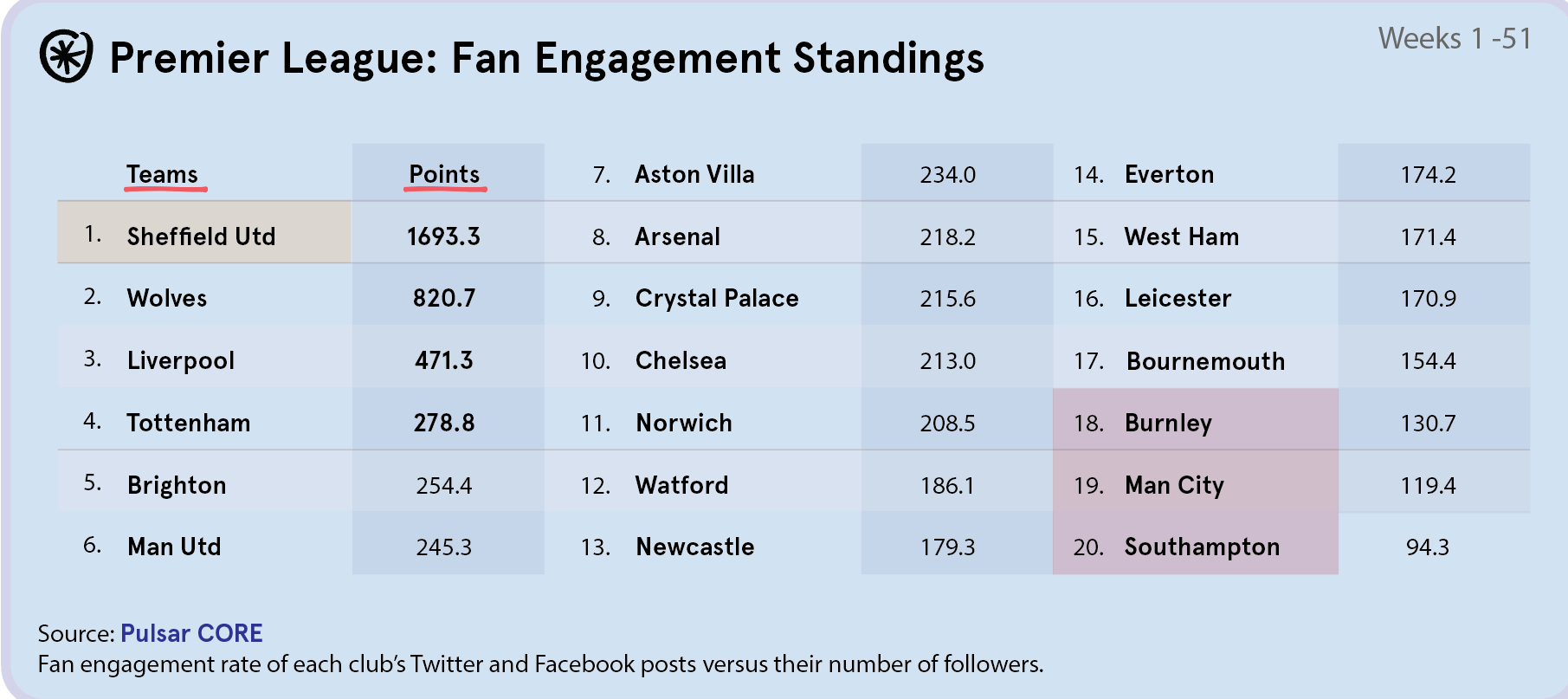Select Liverpool in the standings
Viewport: 1568px width, 699px height.
(x=181, y=360)
